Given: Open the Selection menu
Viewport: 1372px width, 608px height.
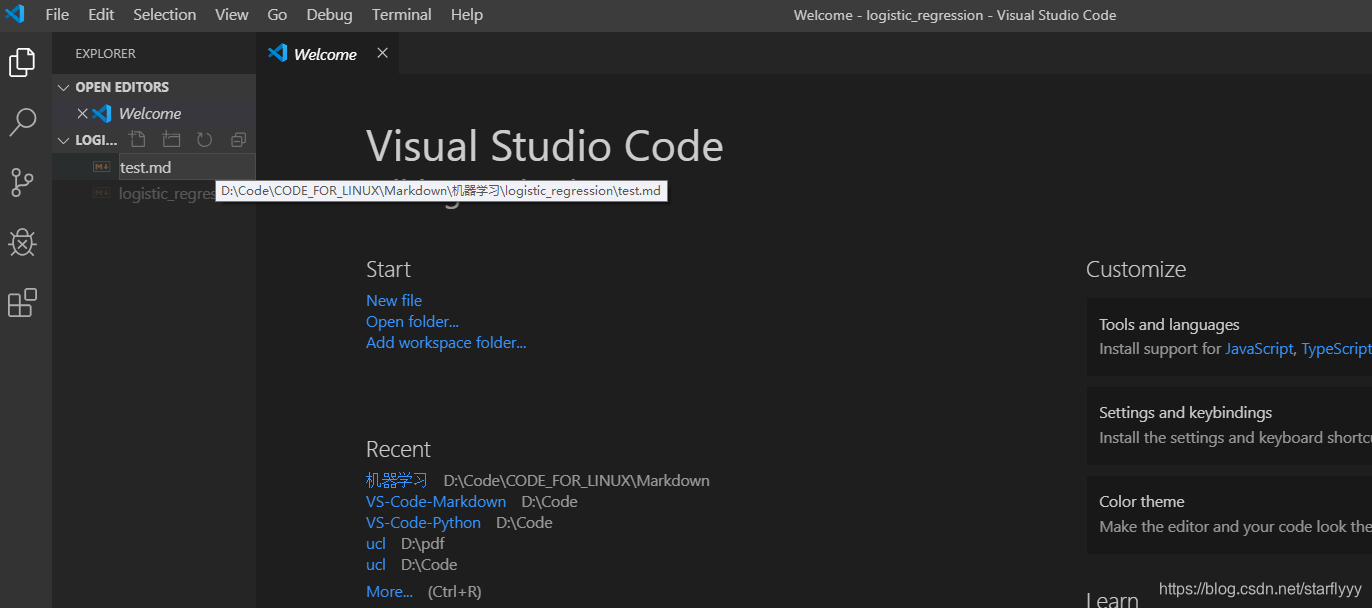Looking at the screenshot, I should pyautogui.click(x=165, y=14).
